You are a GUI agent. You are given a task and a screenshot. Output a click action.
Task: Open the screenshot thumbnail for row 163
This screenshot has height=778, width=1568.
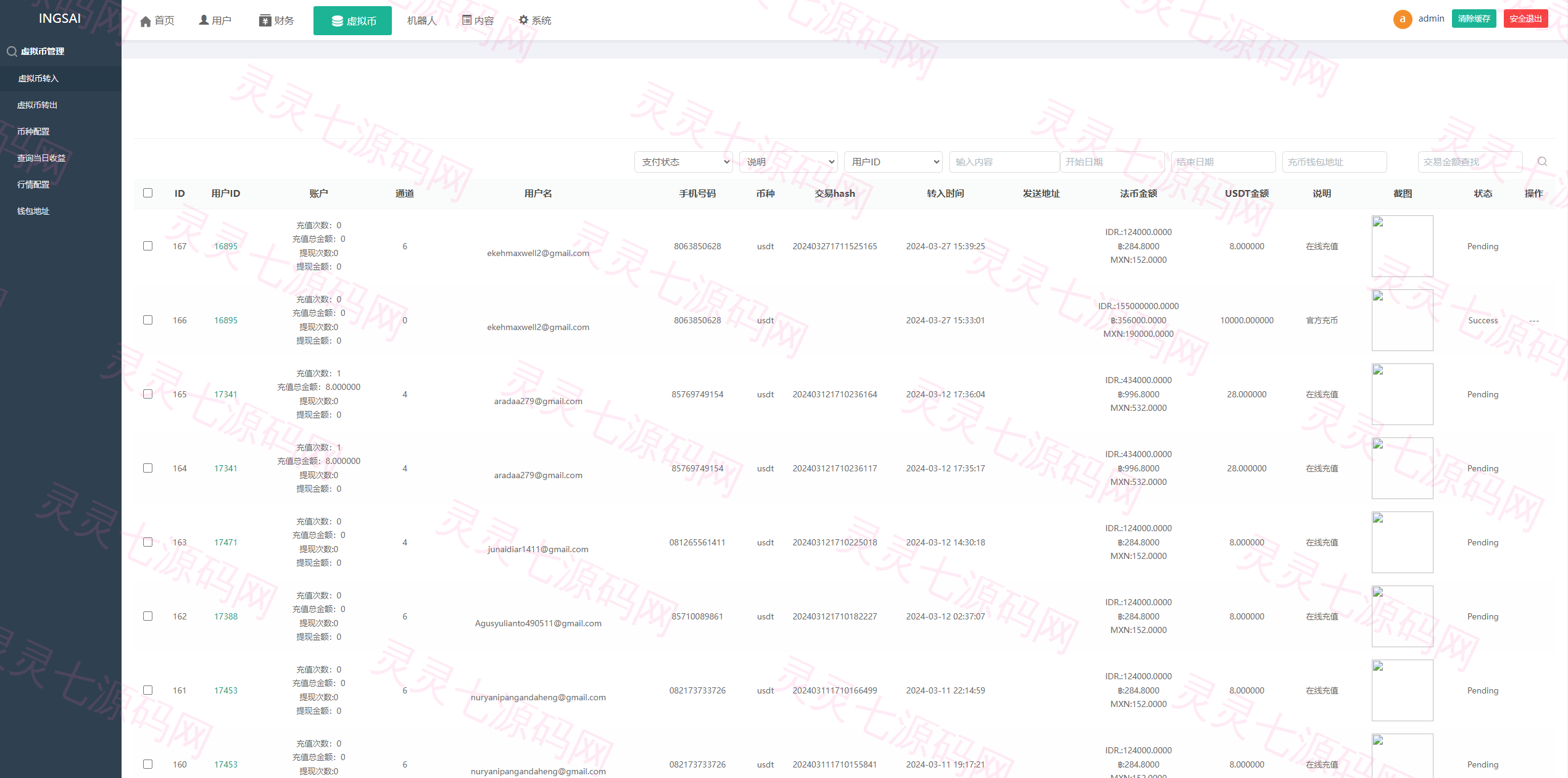(x=1402, y=542)
